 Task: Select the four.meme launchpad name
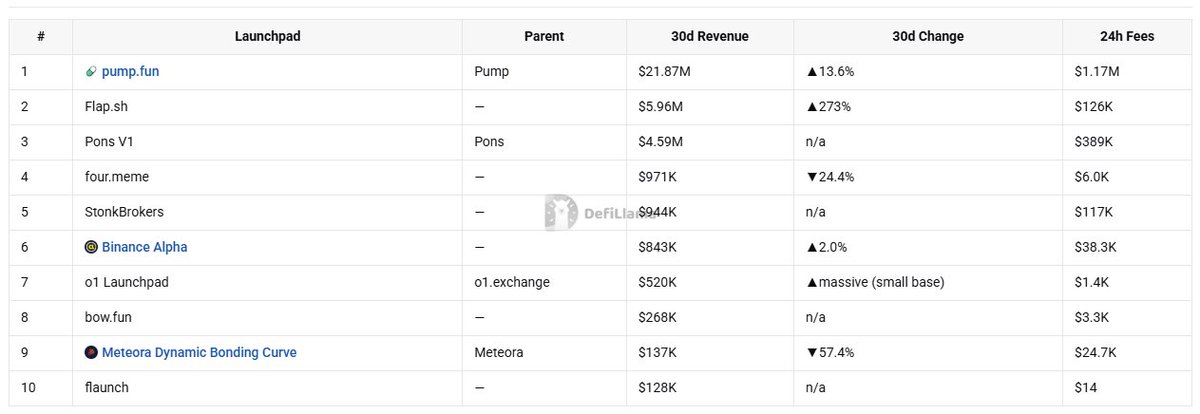coord(117,177)
